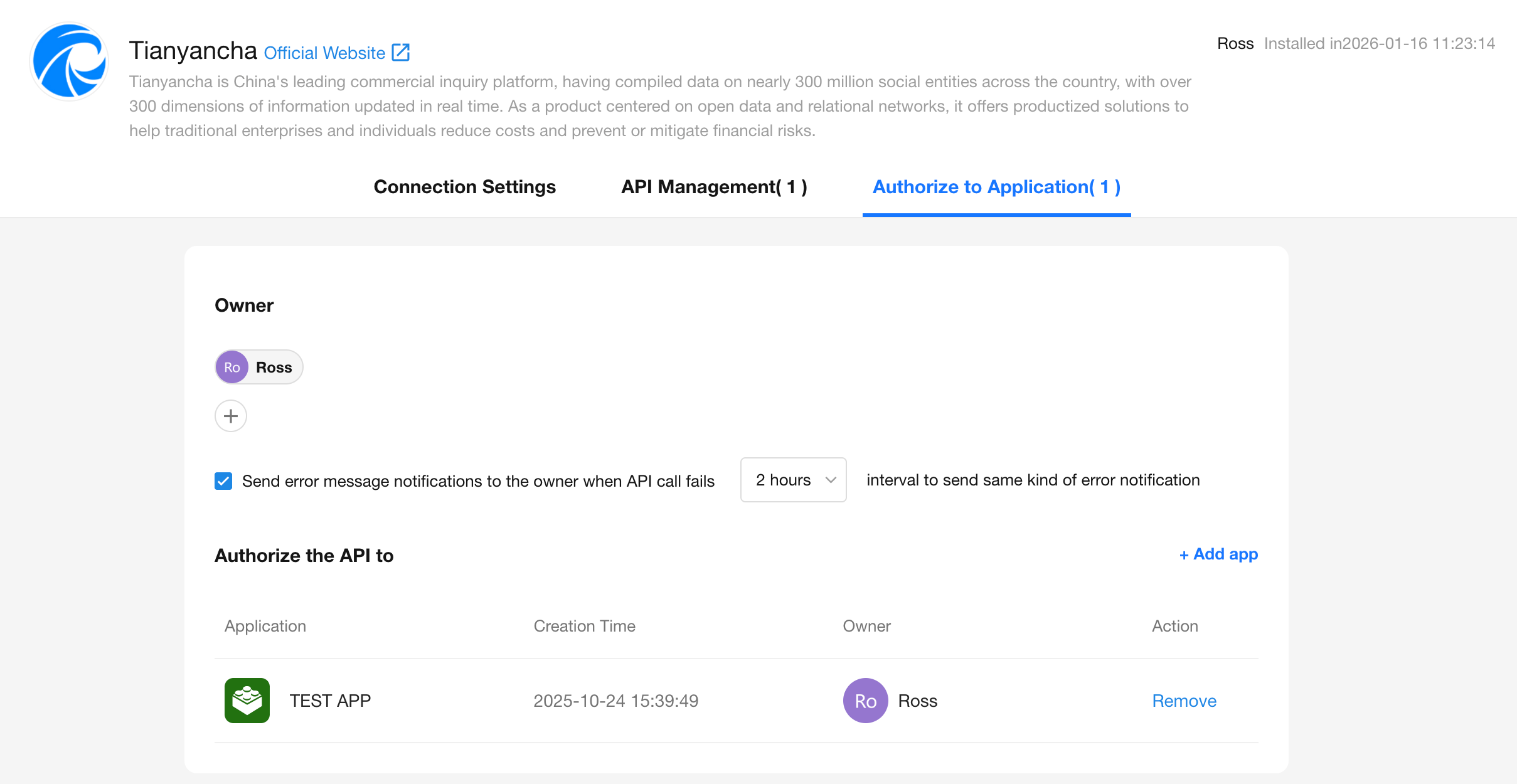Click the green TEST APP icon
Image resolution: width=1517 pixels, height=784 pixels.
tap(247, 700)
